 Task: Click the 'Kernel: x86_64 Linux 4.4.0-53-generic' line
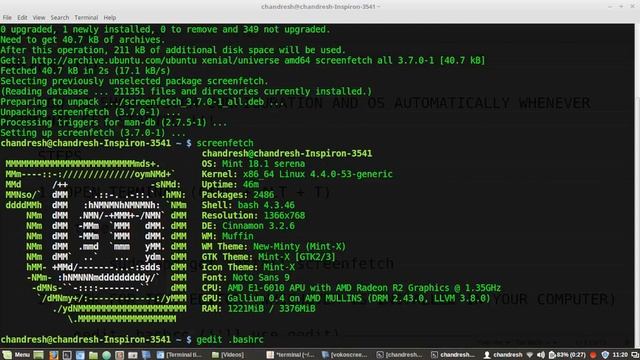(x=297, y=174)
